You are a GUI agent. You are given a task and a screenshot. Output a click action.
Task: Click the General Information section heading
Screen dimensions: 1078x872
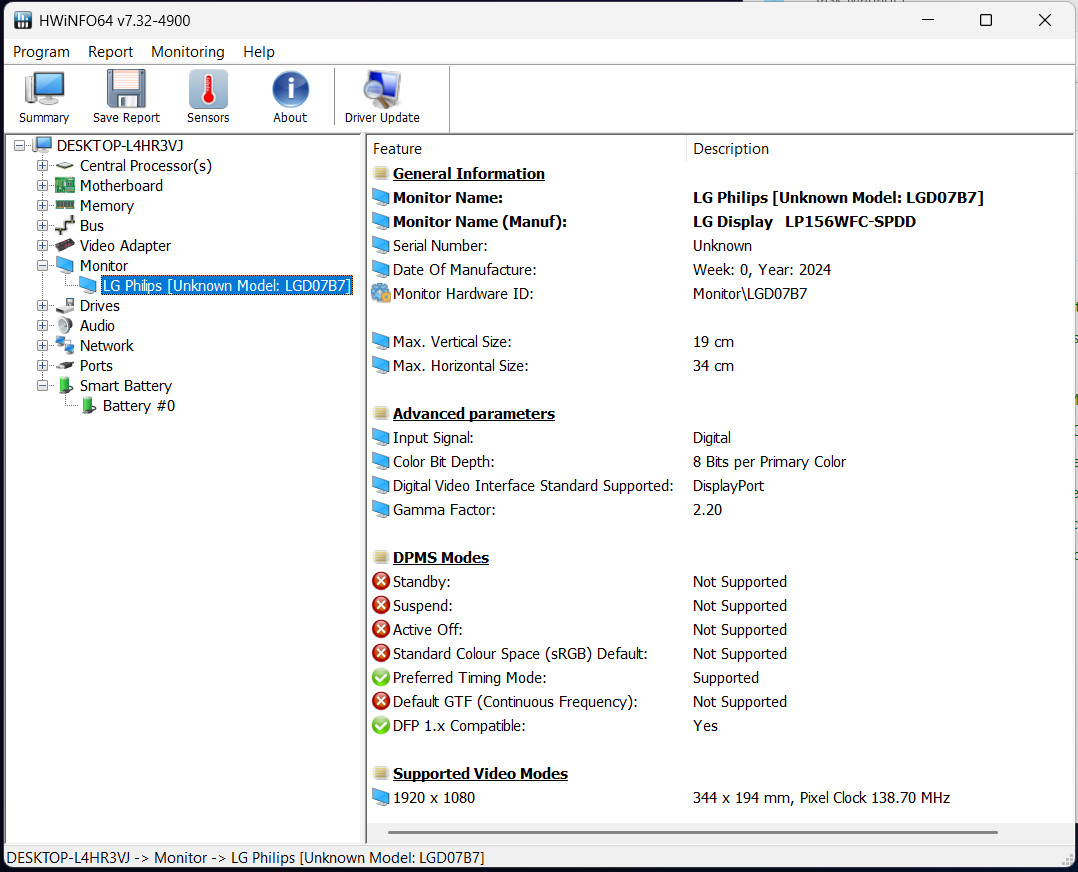469,174
